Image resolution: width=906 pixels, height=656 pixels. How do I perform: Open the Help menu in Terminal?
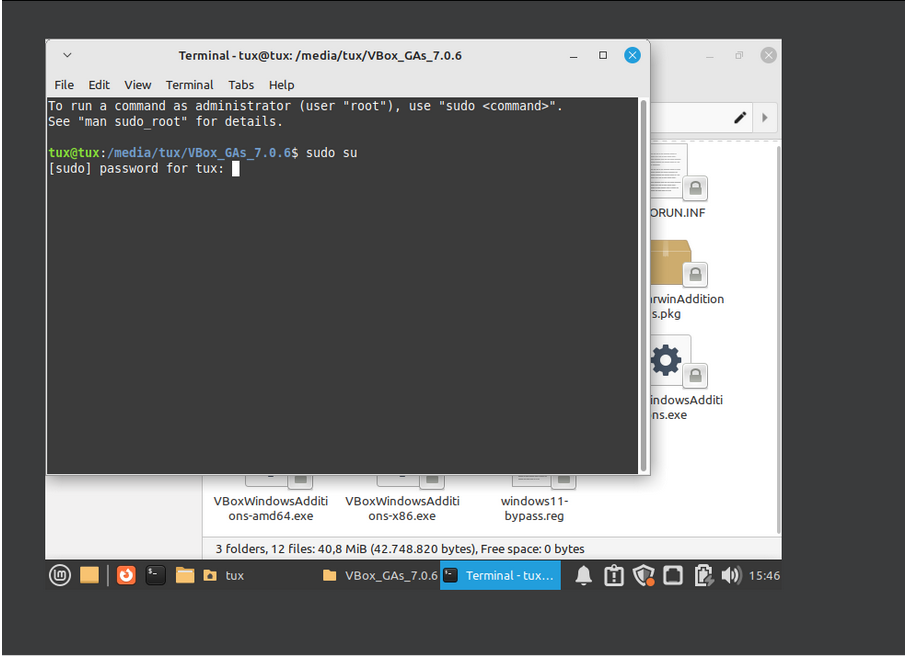pos(281,85)
